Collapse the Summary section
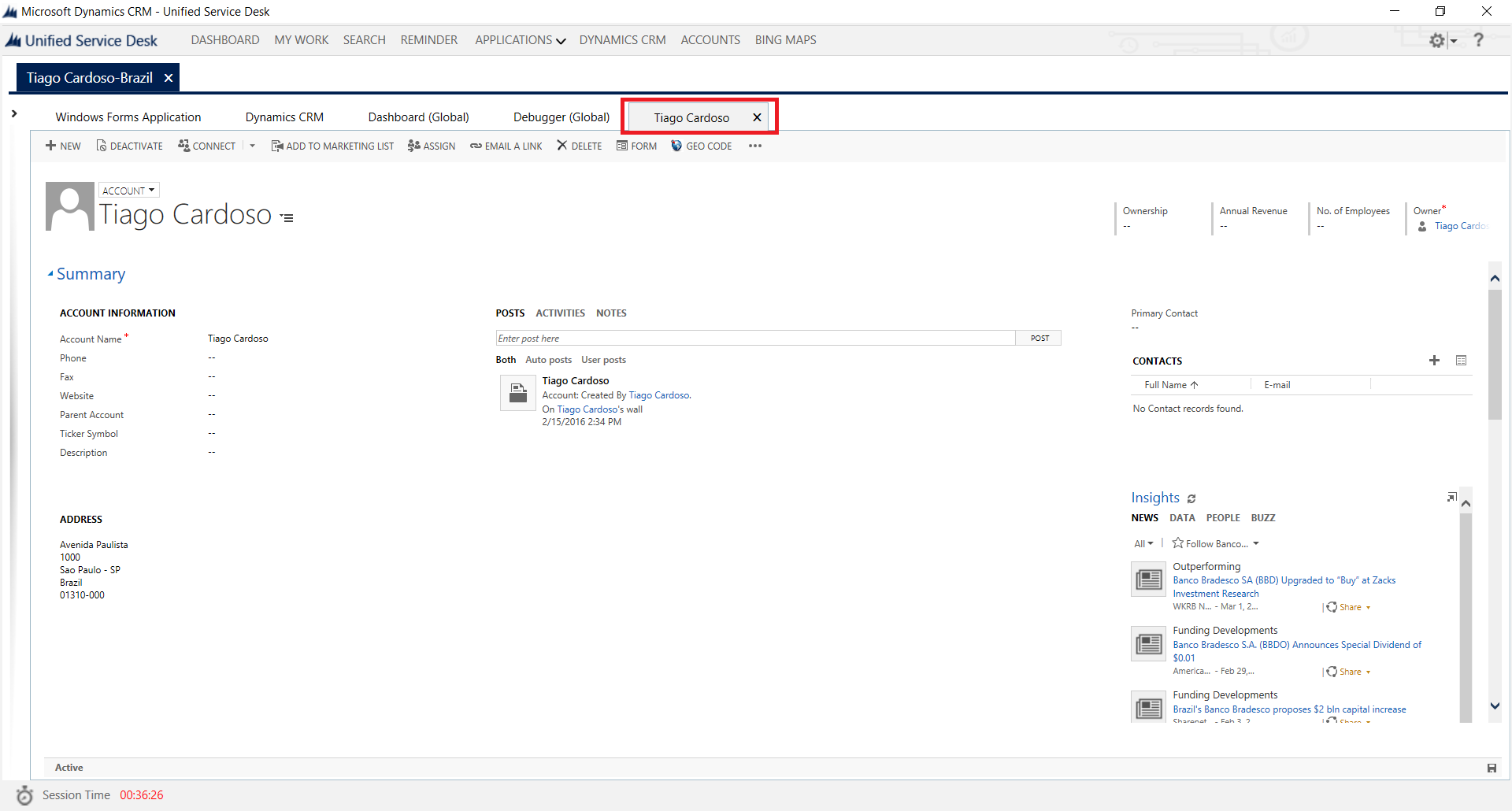The width and height of the screenshot is (1512, 811). 51,274
